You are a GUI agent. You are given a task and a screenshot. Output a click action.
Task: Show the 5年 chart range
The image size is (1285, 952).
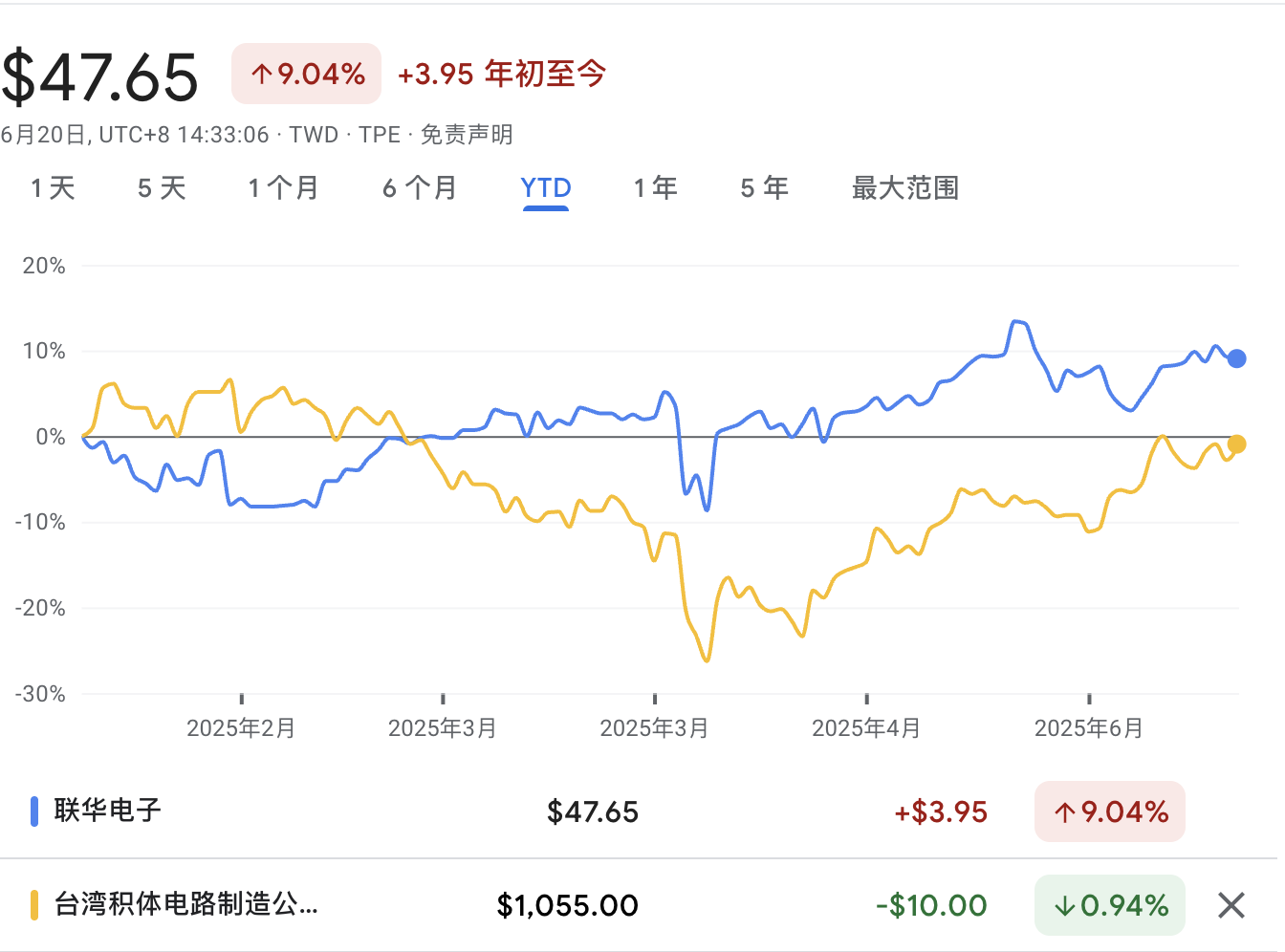765,188
